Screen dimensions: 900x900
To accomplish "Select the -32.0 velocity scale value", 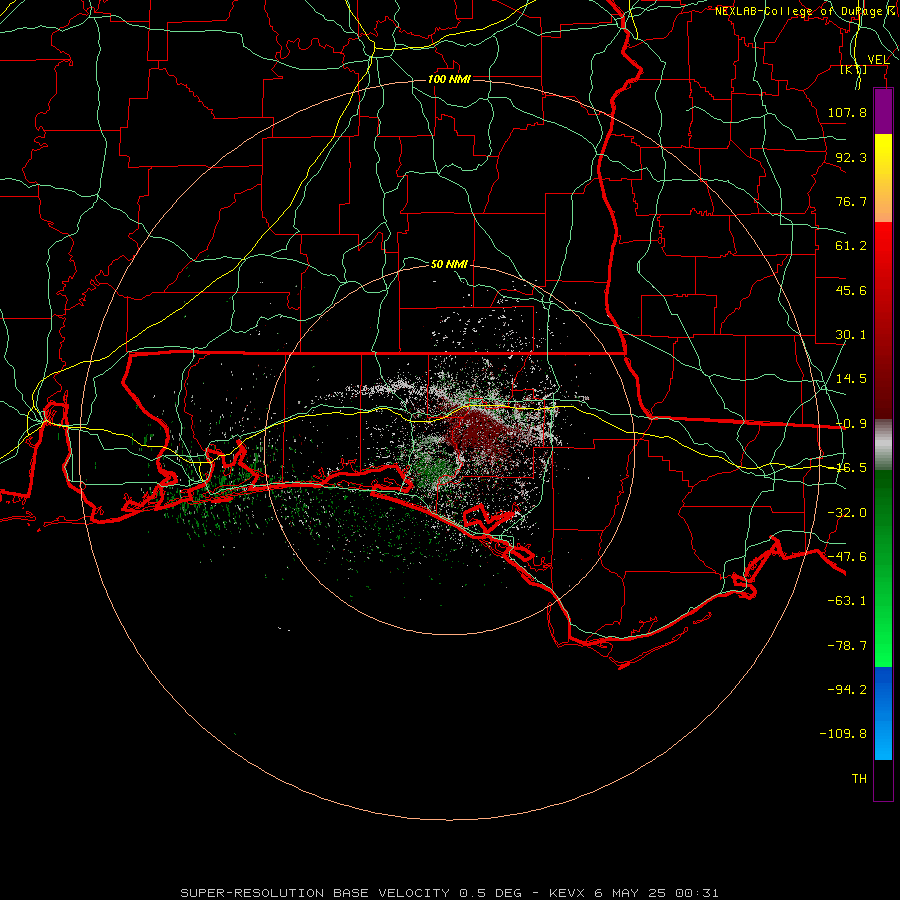I will (x=847, y=513).
